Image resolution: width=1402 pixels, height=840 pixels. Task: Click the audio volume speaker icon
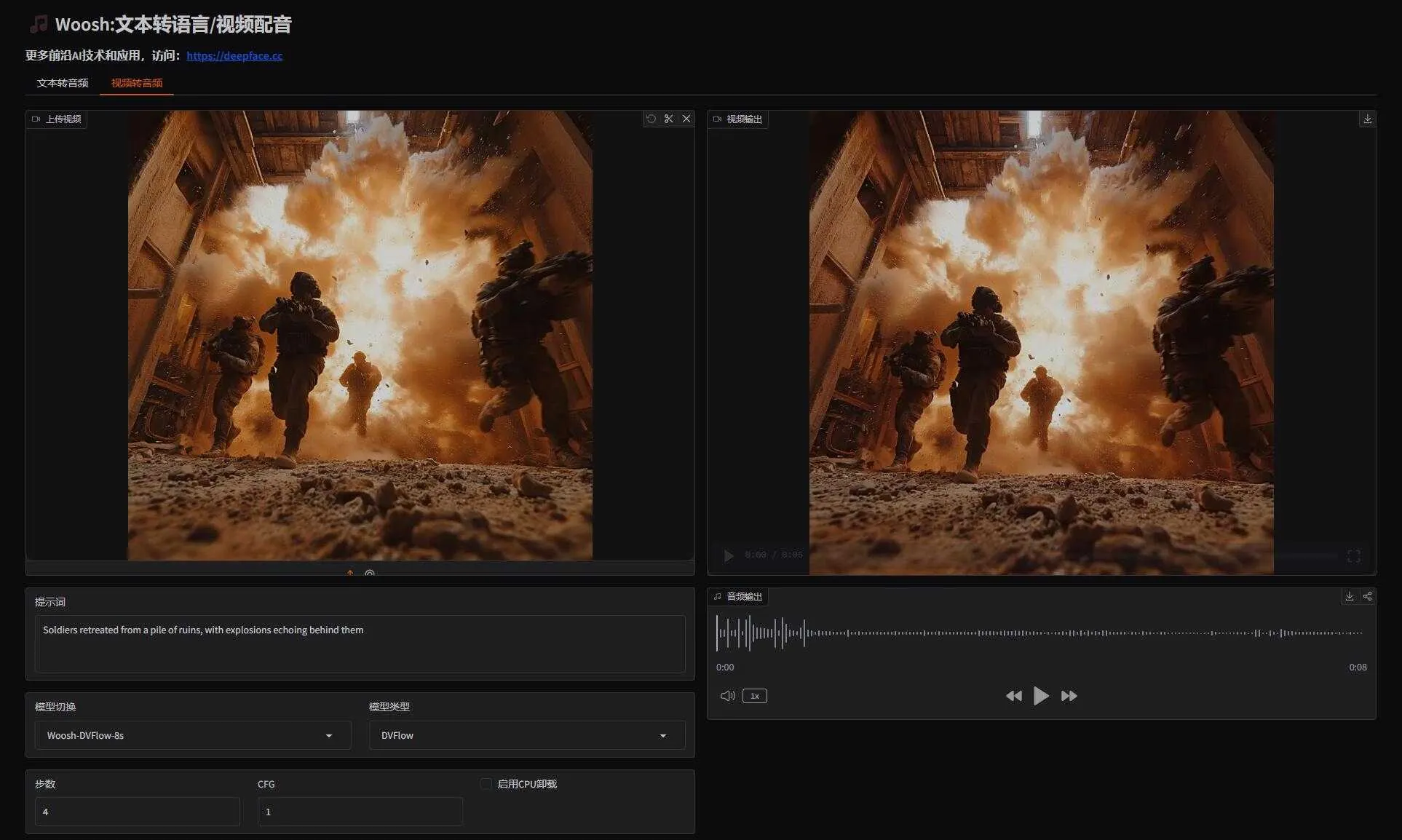pos(727,696)
